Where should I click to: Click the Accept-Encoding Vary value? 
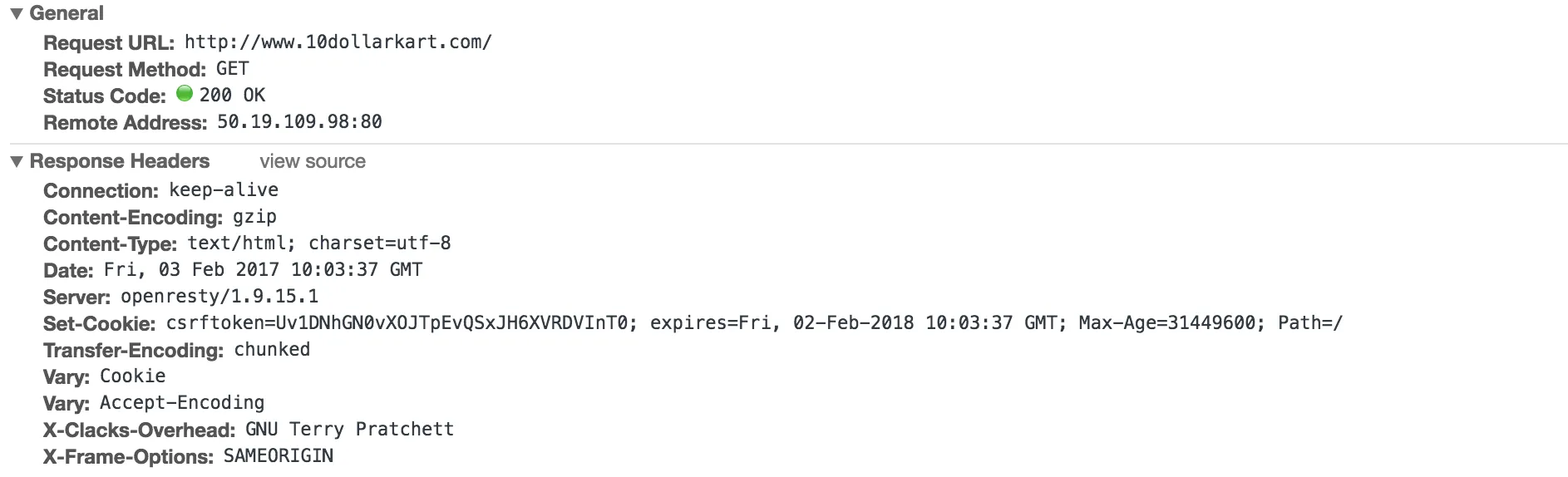coord(181,403)
